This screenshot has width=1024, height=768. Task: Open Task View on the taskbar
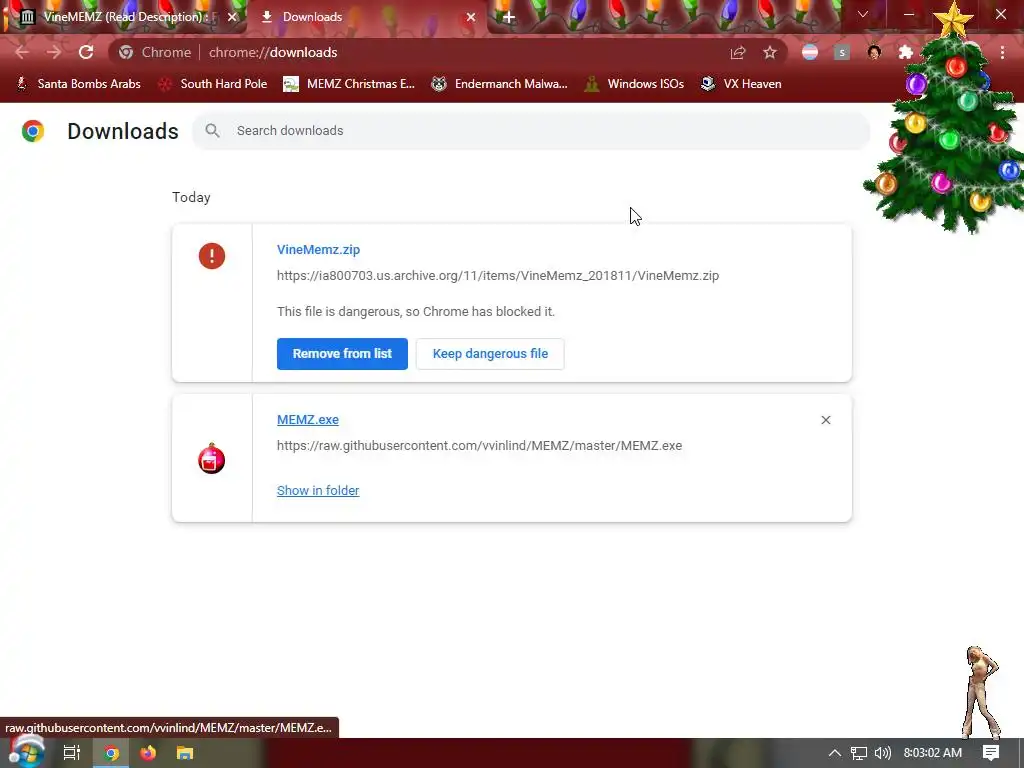(72, 753)
